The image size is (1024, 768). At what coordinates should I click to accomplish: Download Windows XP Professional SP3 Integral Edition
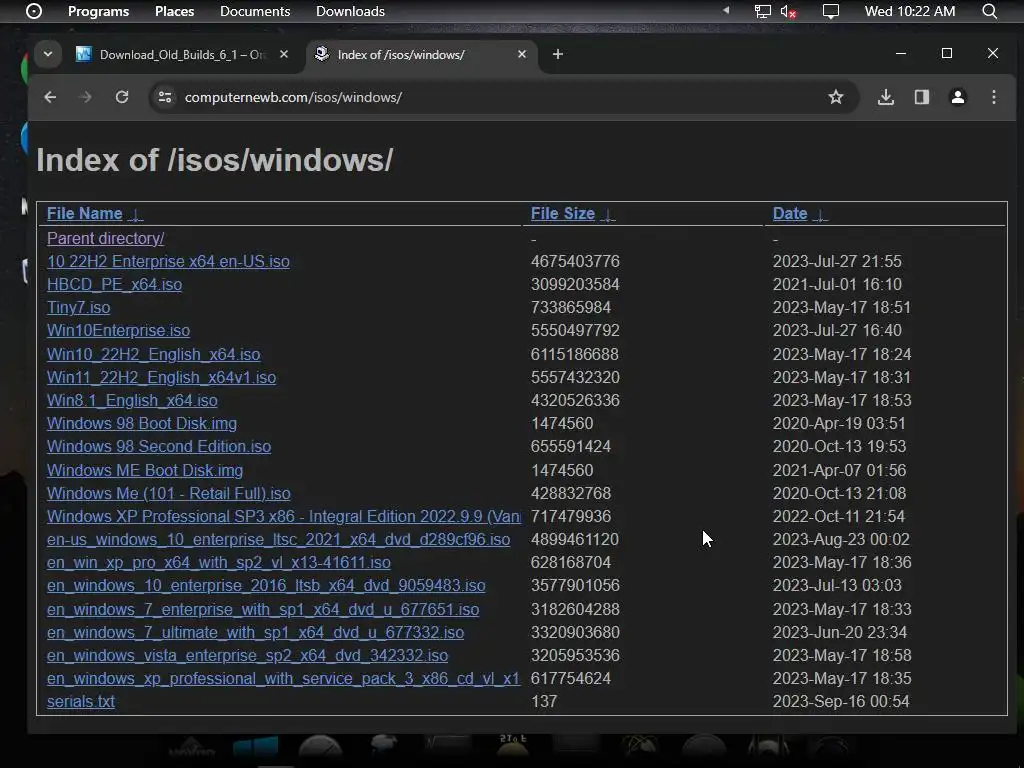283,516
